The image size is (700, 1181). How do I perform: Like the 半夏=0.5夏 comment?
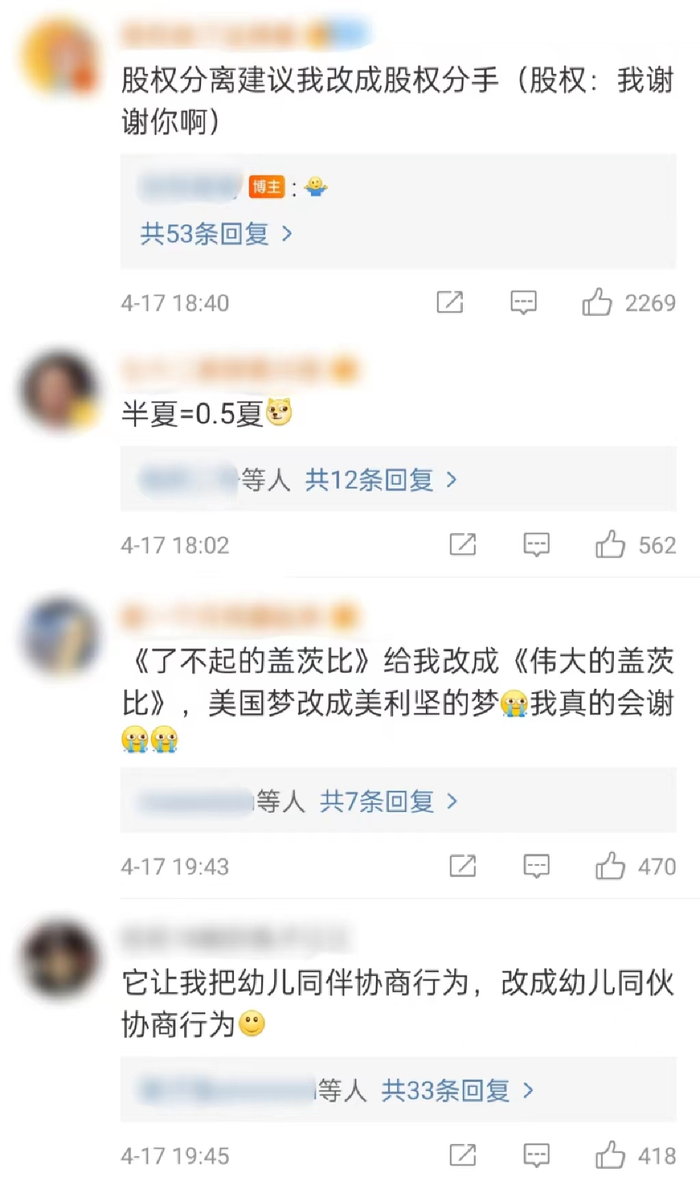click(610, 545)
